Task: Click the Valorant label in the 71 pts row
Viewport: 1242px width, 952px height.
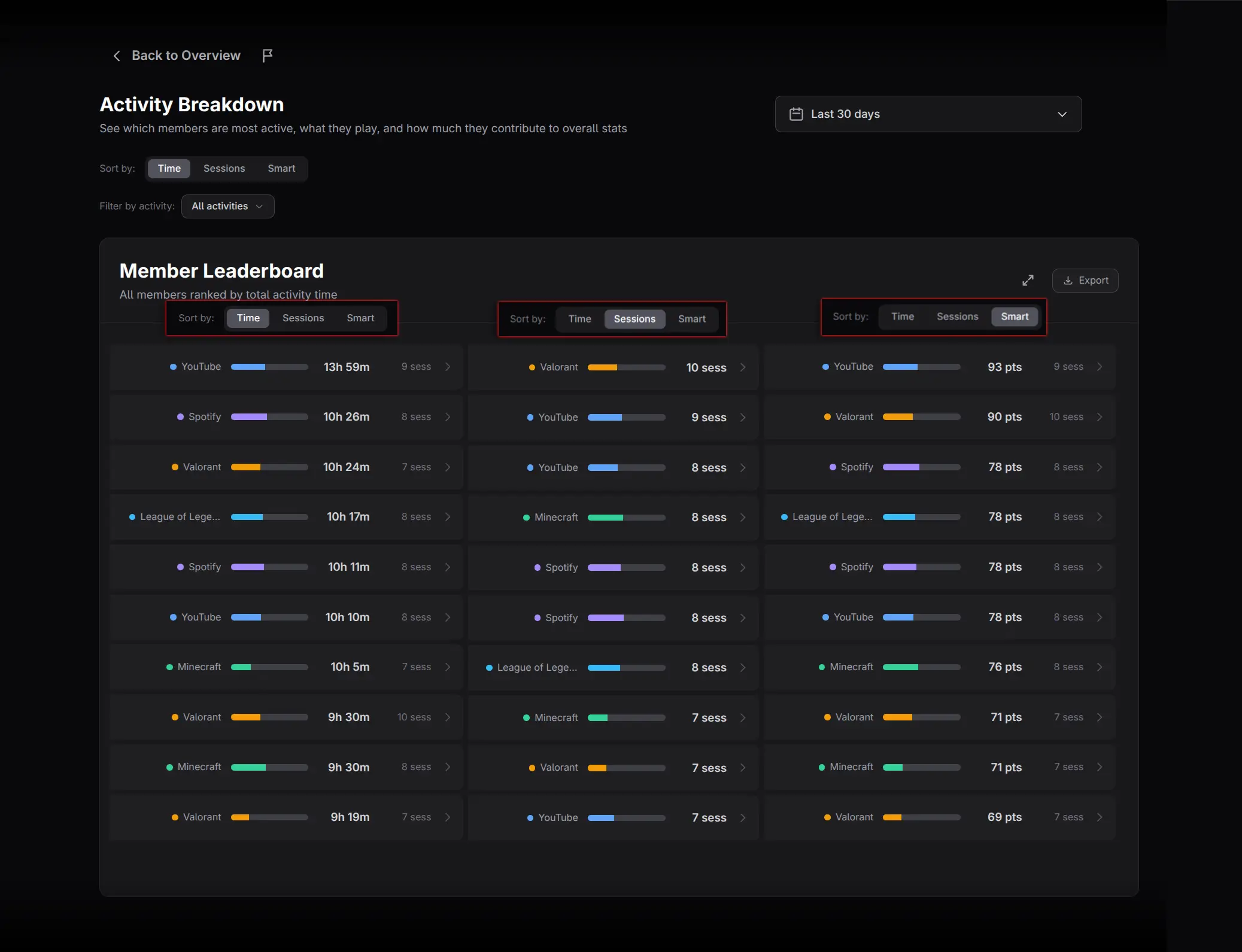Action: (x=854, y=717)
